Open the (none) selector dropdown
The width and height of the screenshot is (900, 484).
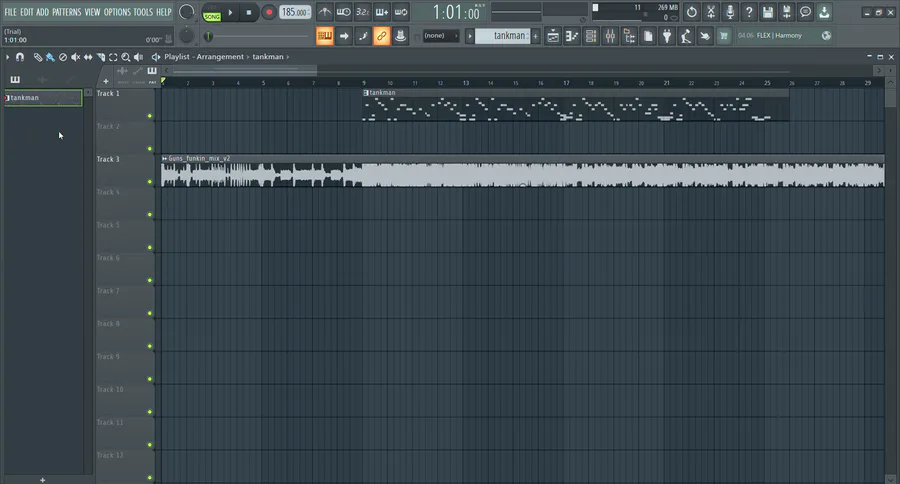(441, 36)
